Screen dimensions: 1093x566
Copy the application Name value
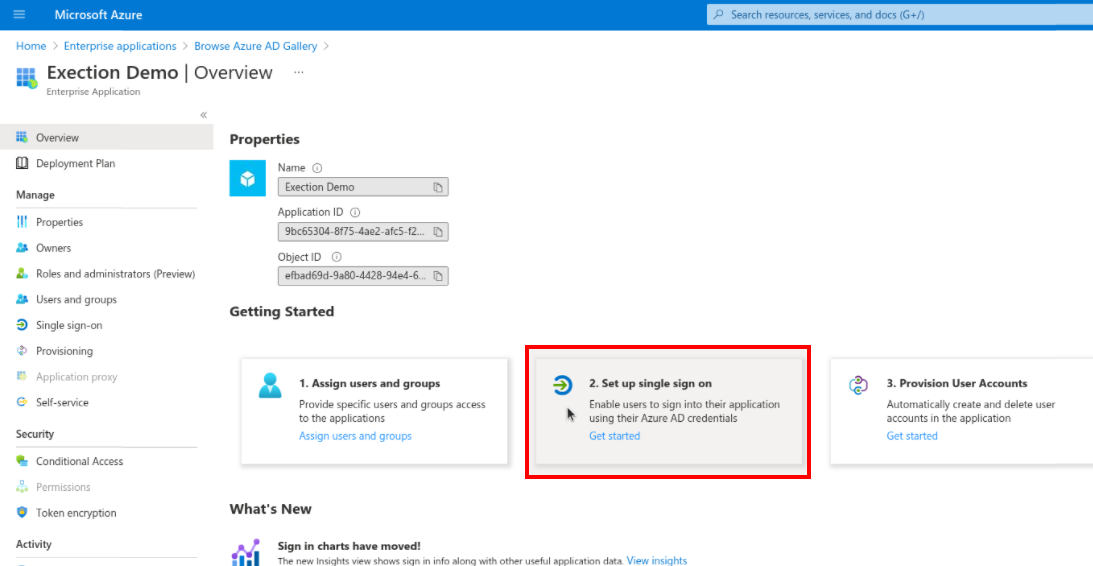[x=438, y=187]
